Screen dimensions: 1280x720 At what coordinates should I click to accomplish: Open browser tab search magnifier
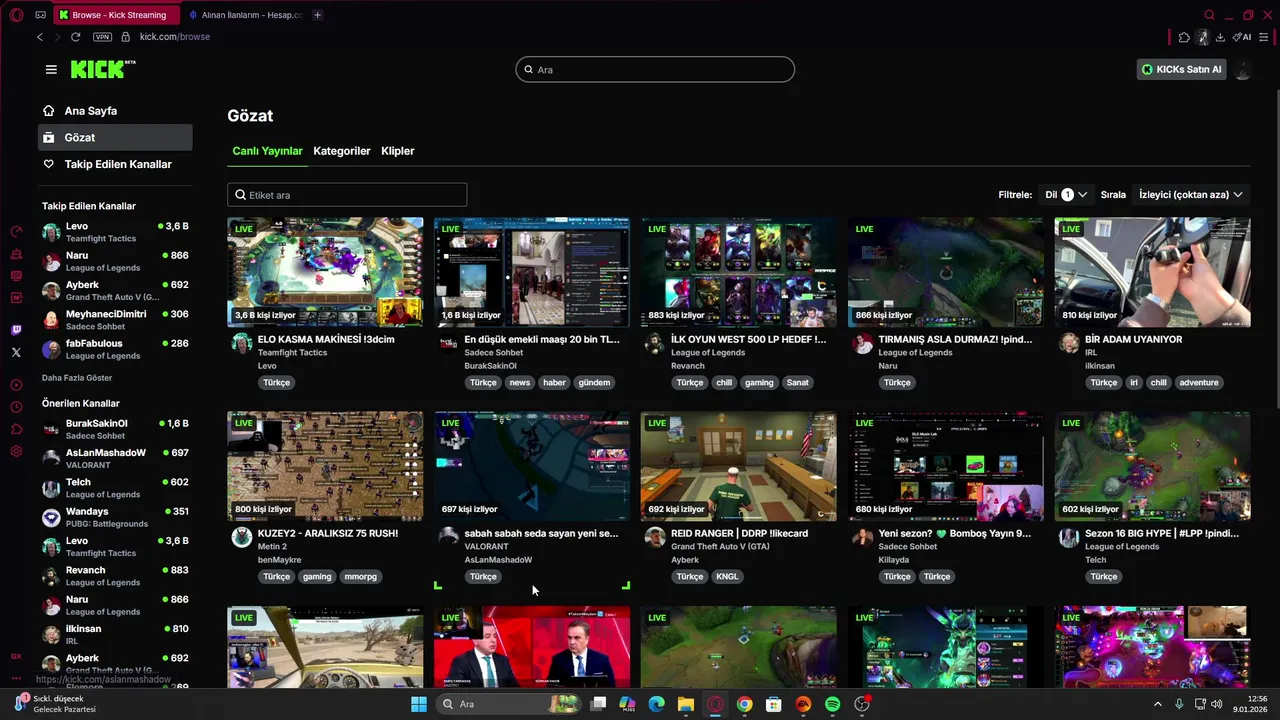[x=1209, y=15]
